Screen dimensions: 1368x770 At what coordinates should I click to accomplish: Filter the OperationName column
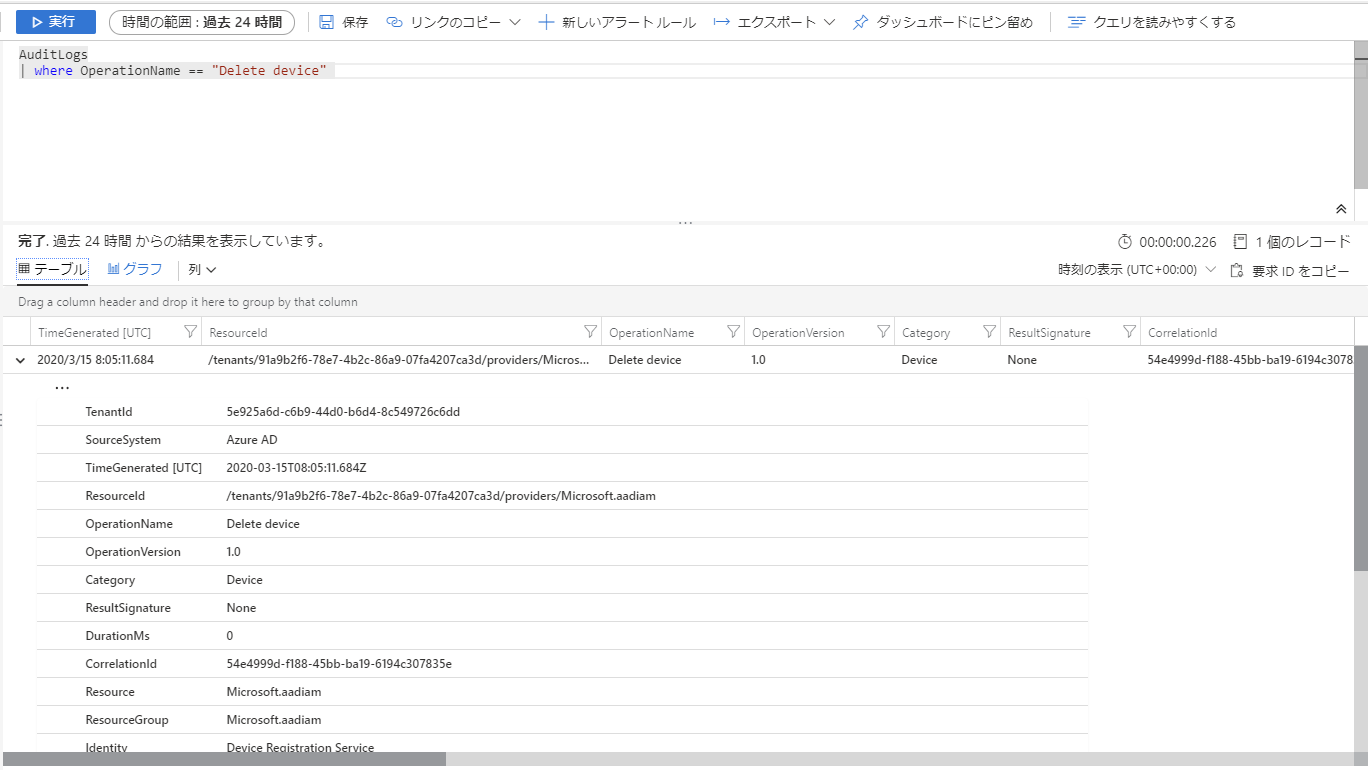click(733, 332)
